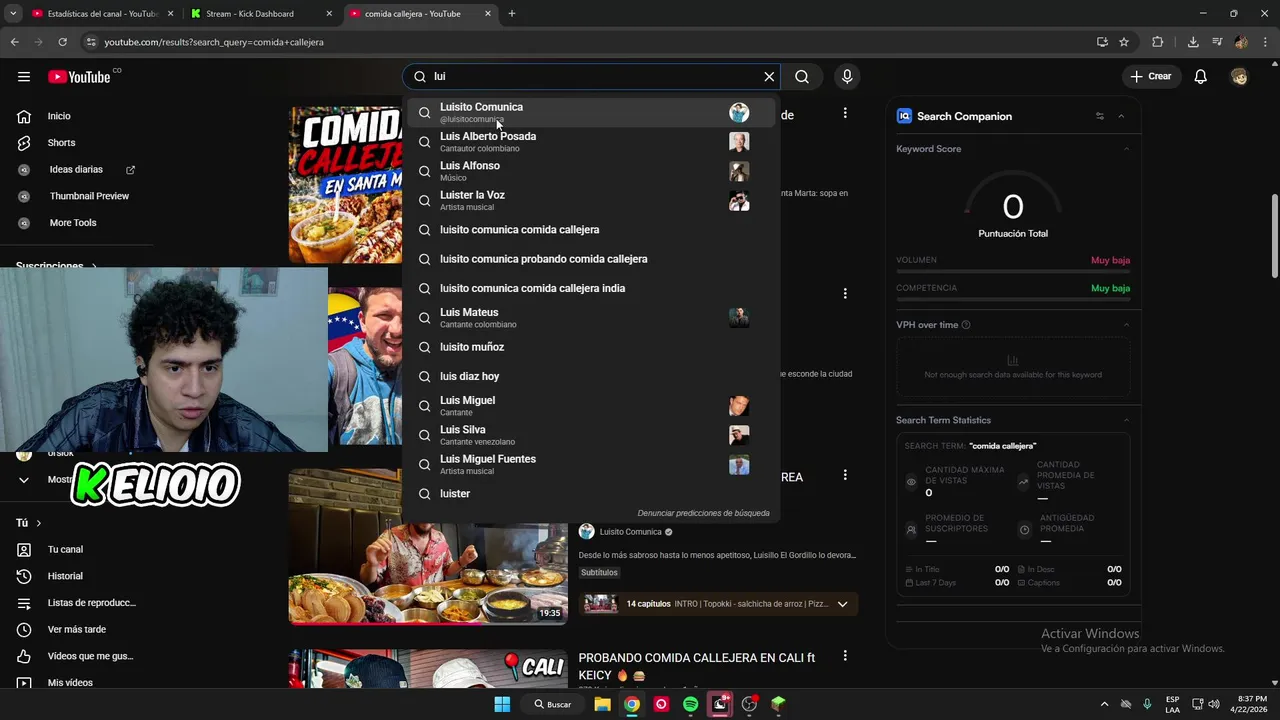Open the Windows Start menu
The height and width of the screenshot is (720, 1280).
tap(502, 704)
